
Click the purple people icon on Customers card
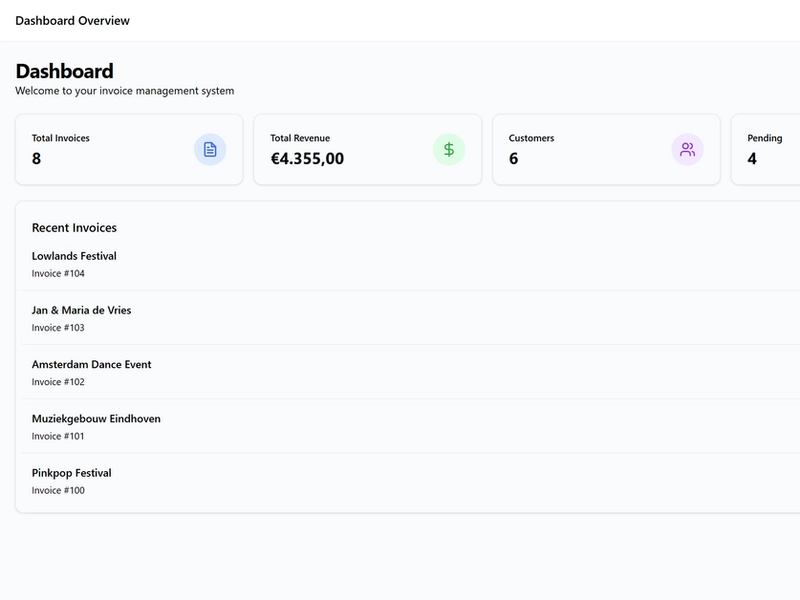[689, 149]
